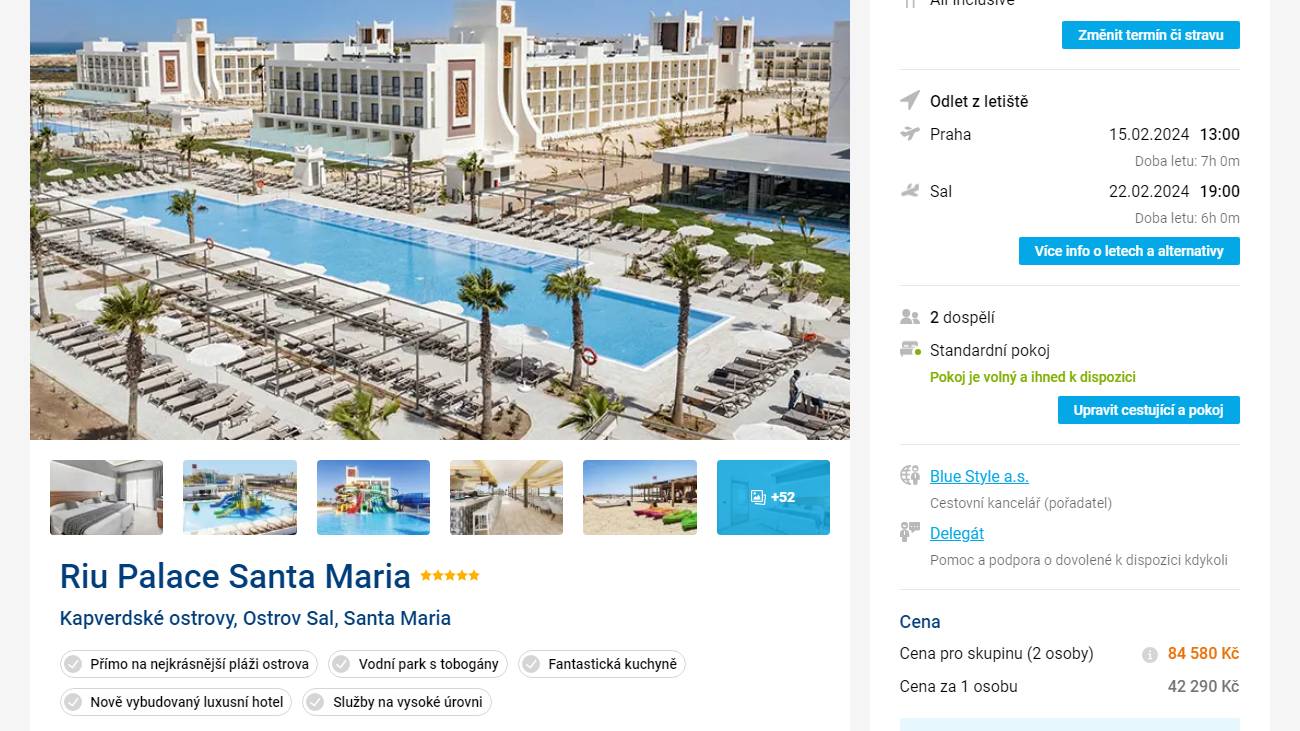This screenshot has height=731, width=1300.
Task: Click the delegate icon beside Delegát
Action: [910, 532]
